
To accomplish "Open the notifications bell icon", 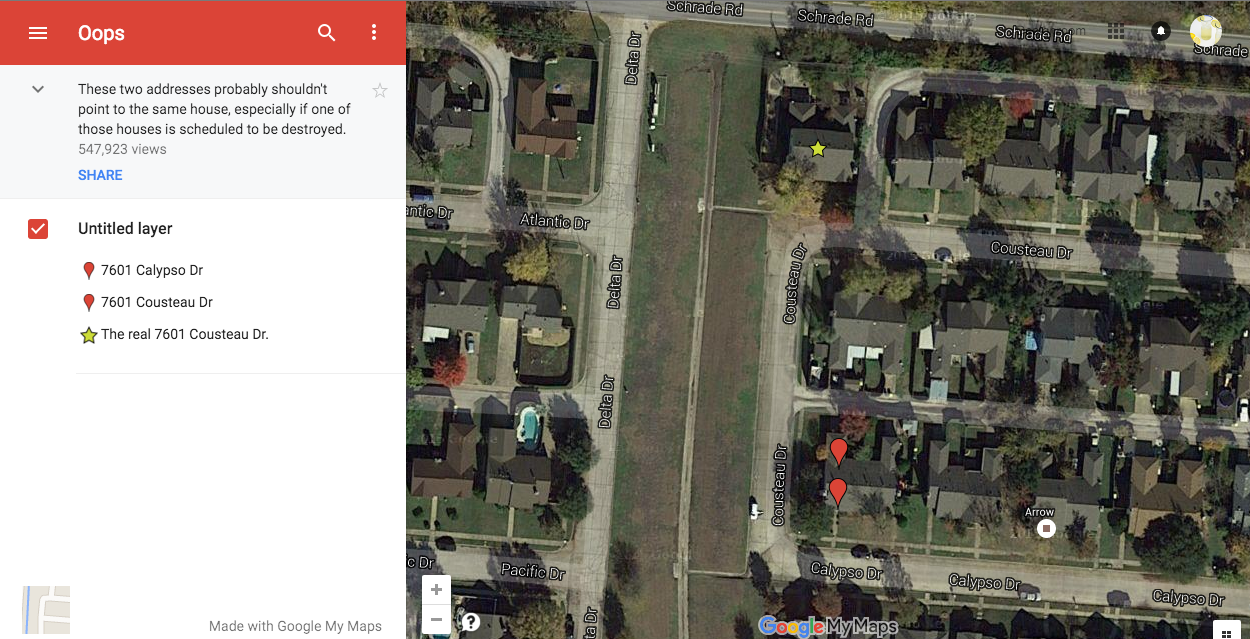I will [1161, 31].
